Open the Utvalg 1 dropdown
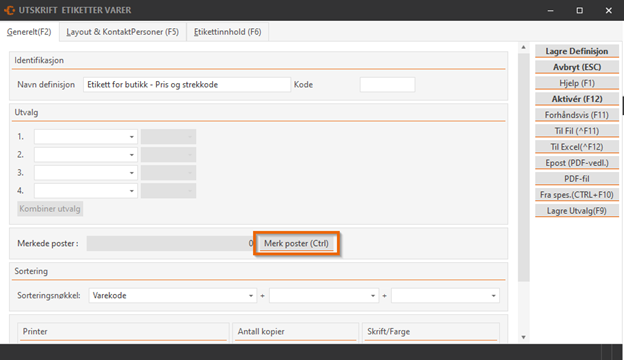Viewport: 624px width, 360px height. click(x=86, y=136)
